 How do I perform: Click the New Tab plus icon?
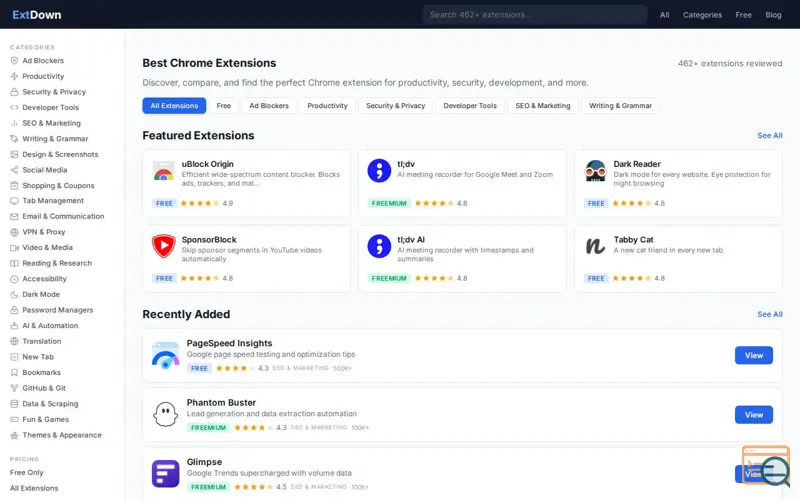[14, 357]
